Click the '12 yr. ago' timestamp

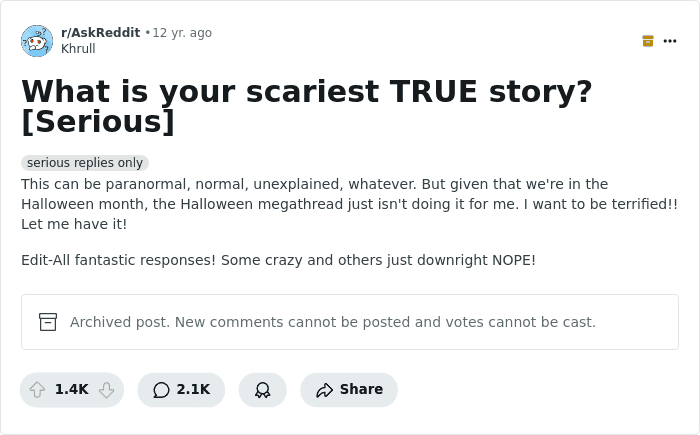(x=182, y=33)
